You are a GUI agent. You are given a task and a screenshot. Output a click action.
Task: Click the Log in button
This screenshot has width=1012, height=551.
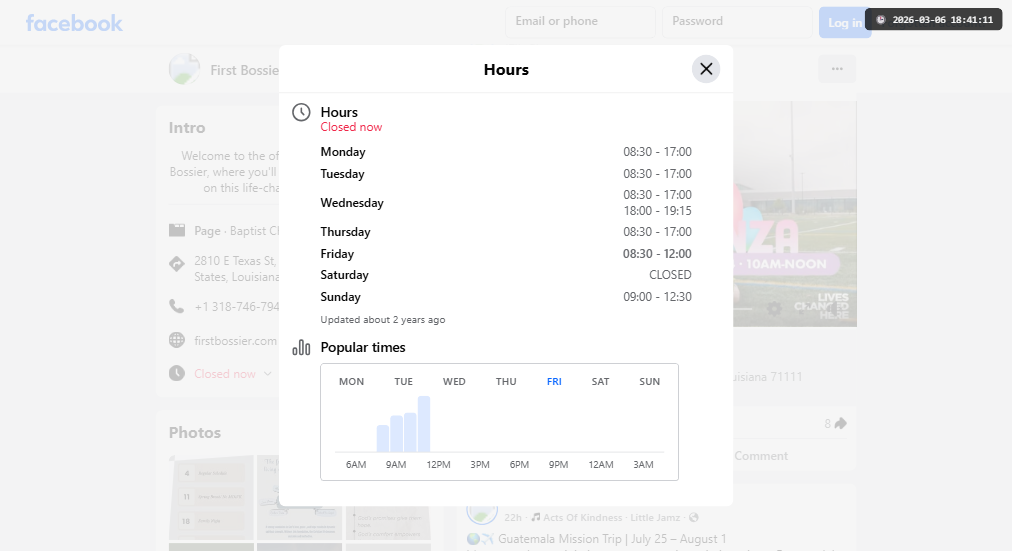844,23
